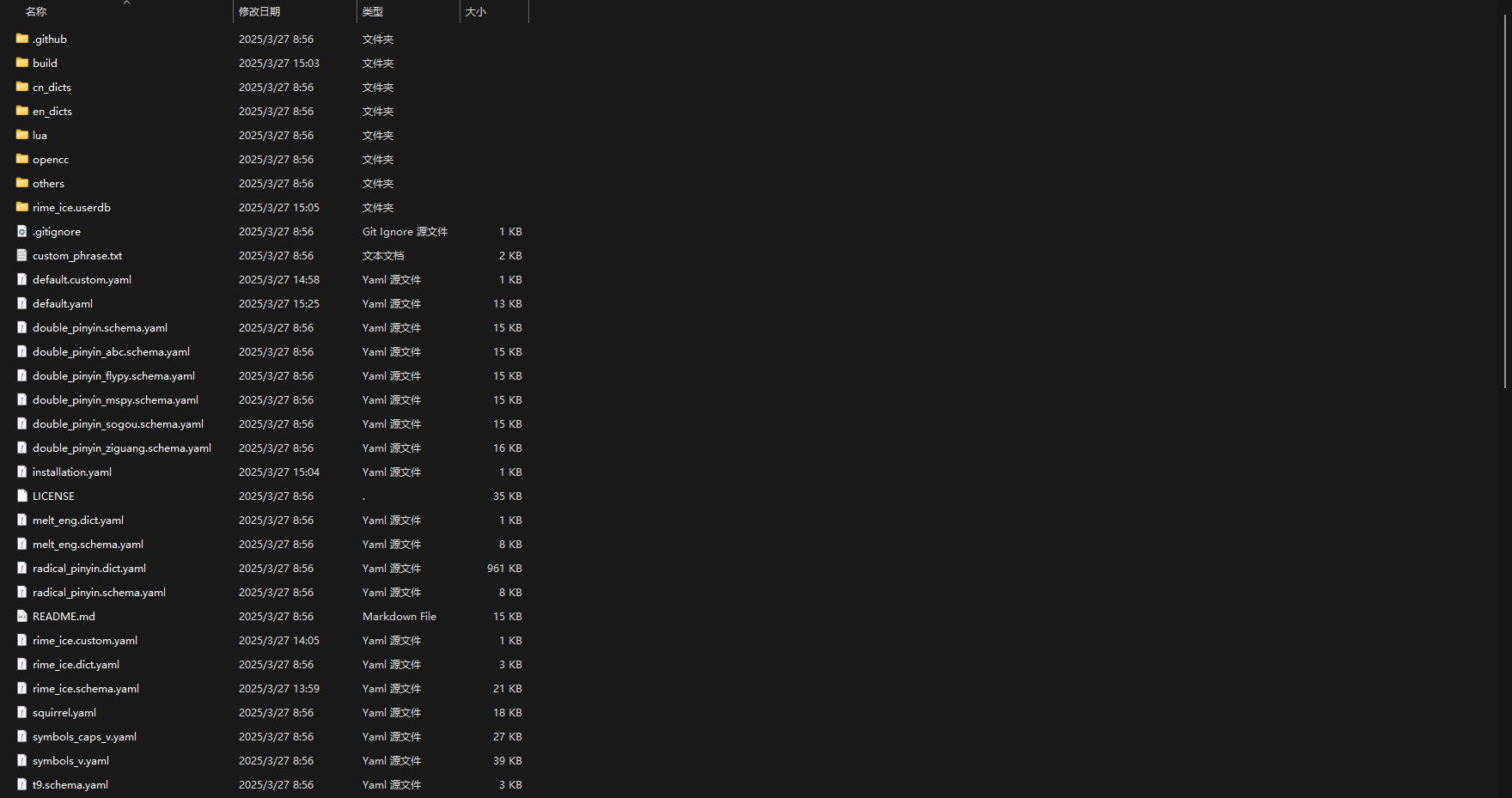
Task: Click the 21 KB size value
Action: point(508,689)
